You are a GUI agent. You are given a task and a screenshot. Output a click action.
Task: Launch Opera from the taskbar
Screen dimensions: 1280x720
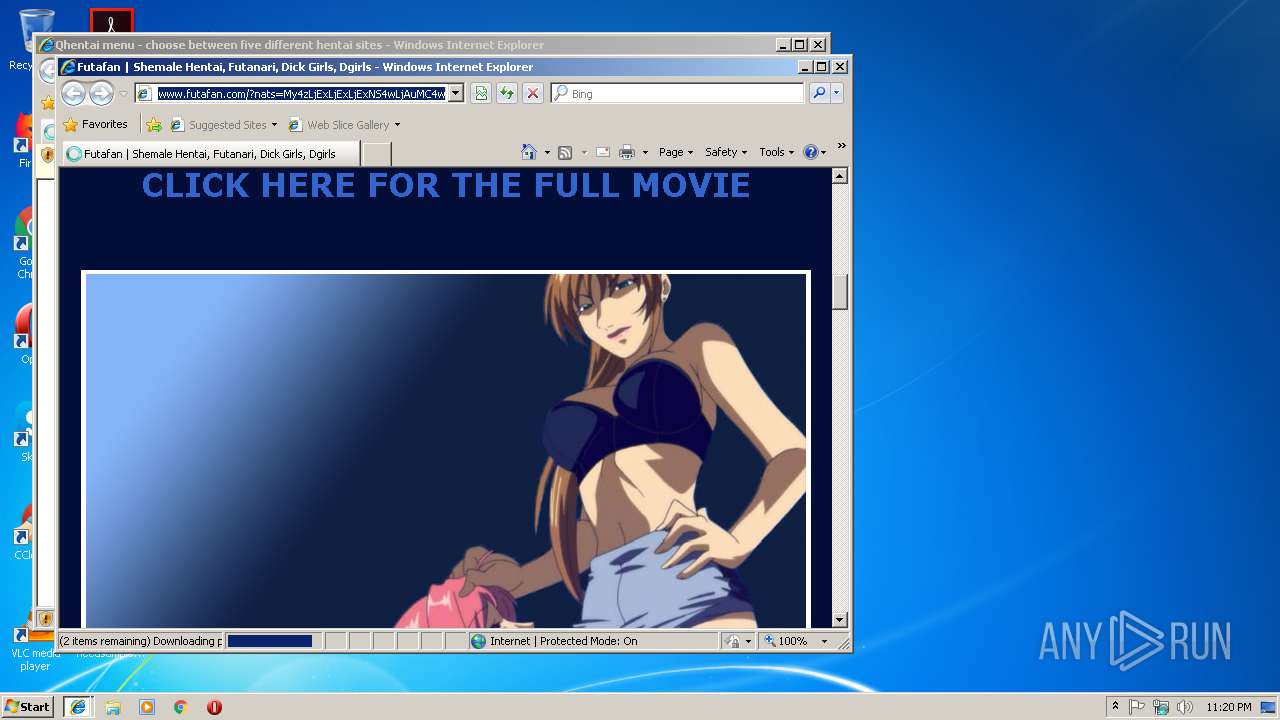[214, 707]
